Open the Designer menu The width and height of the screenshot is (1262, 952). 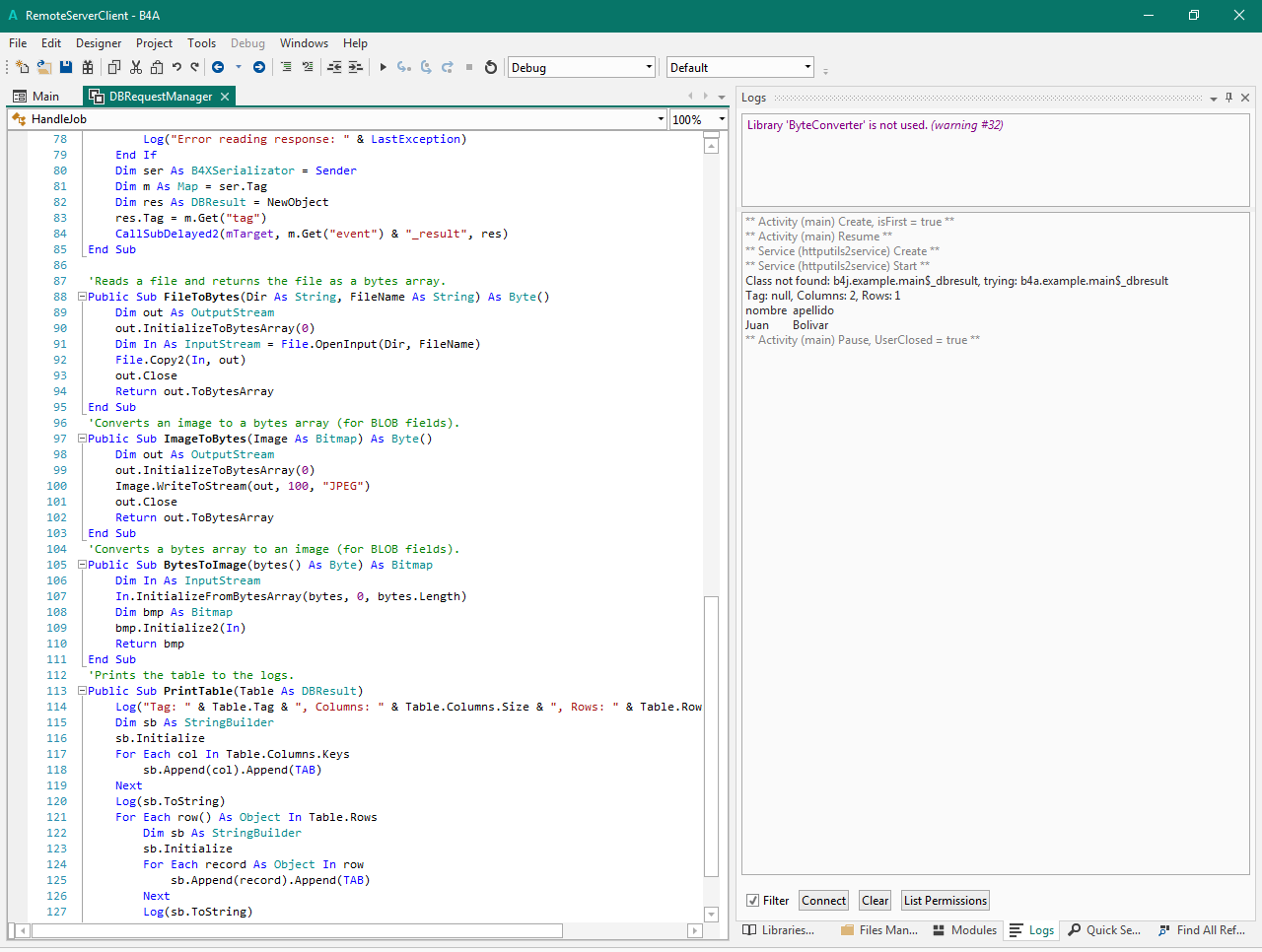pos(99,43)
